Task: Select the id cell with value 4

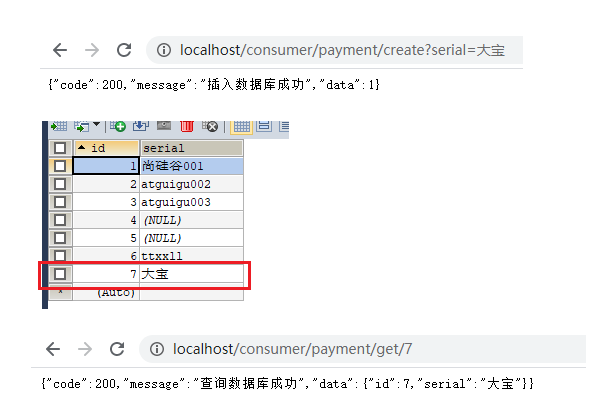Action: click(x=106, y=220)
